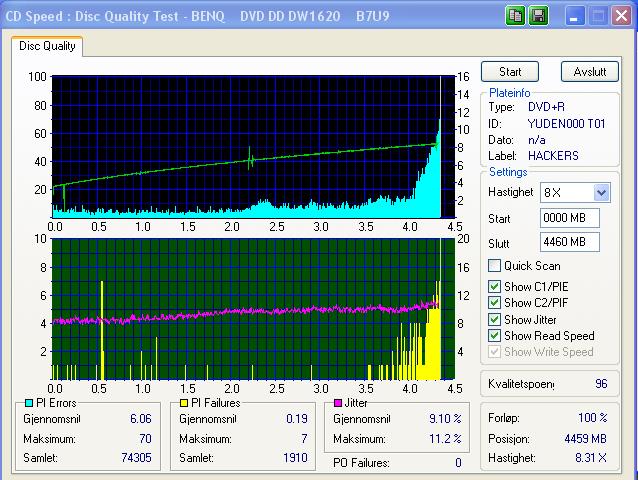Screen dimensions: 638x480
Task: Click PI Errors Maksimum value 70
Action: tap(145, 439)
